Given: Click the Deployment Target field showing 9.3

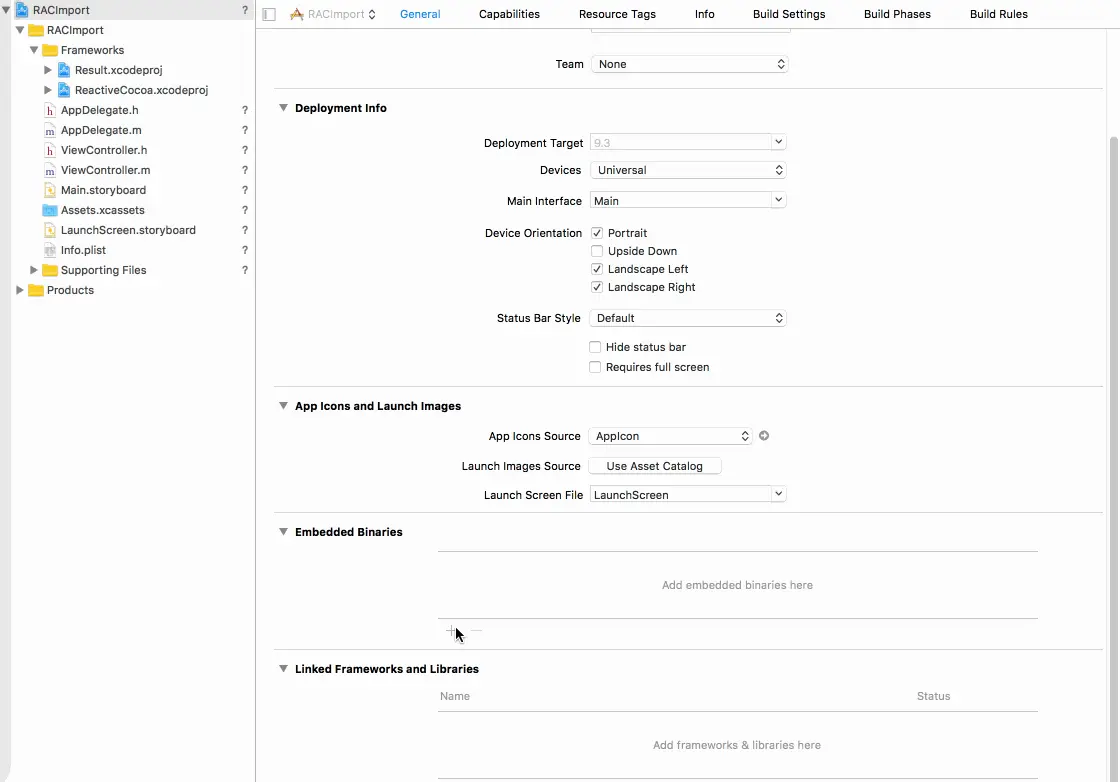Looking at the screenshot, I should [681, 143].
